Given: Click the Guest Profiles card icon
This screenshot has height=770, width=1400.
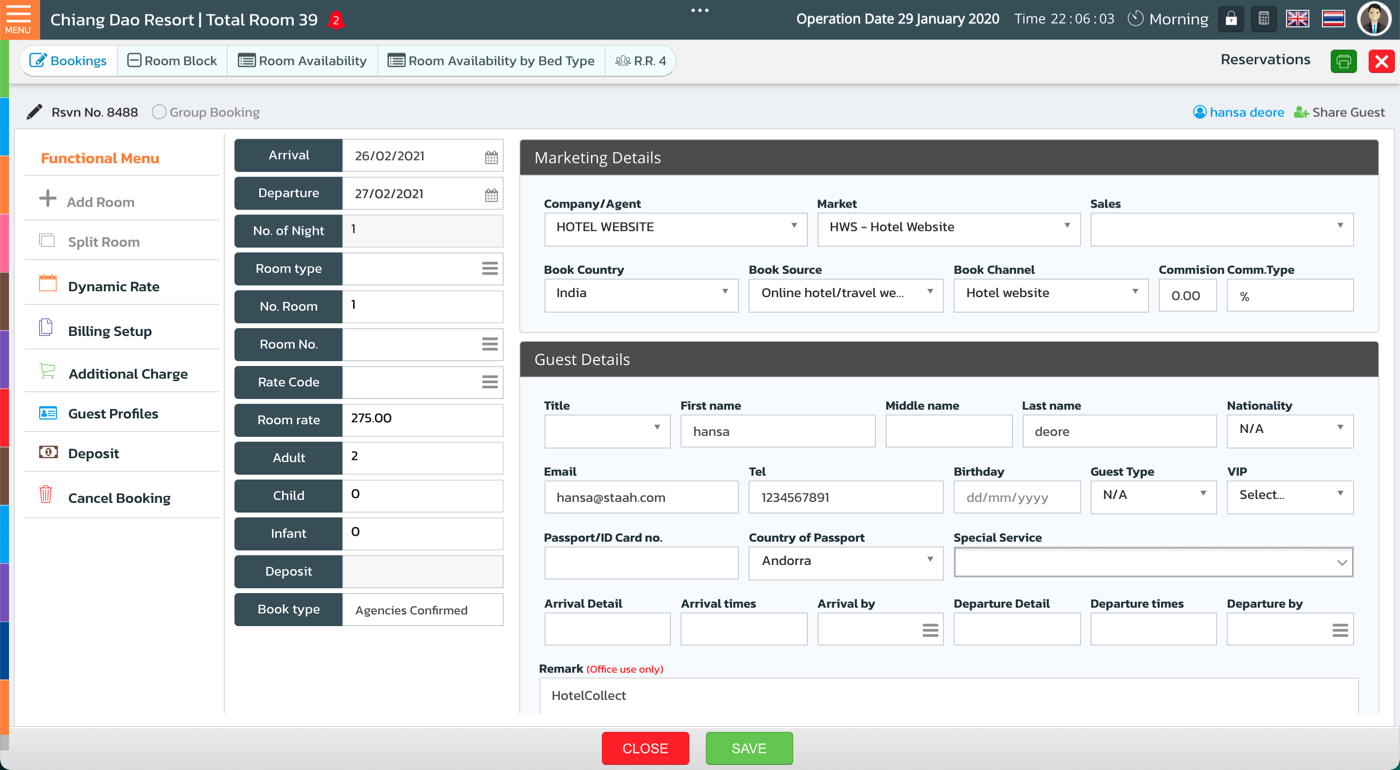Looking at the screenshot, I should coord(47,413).
